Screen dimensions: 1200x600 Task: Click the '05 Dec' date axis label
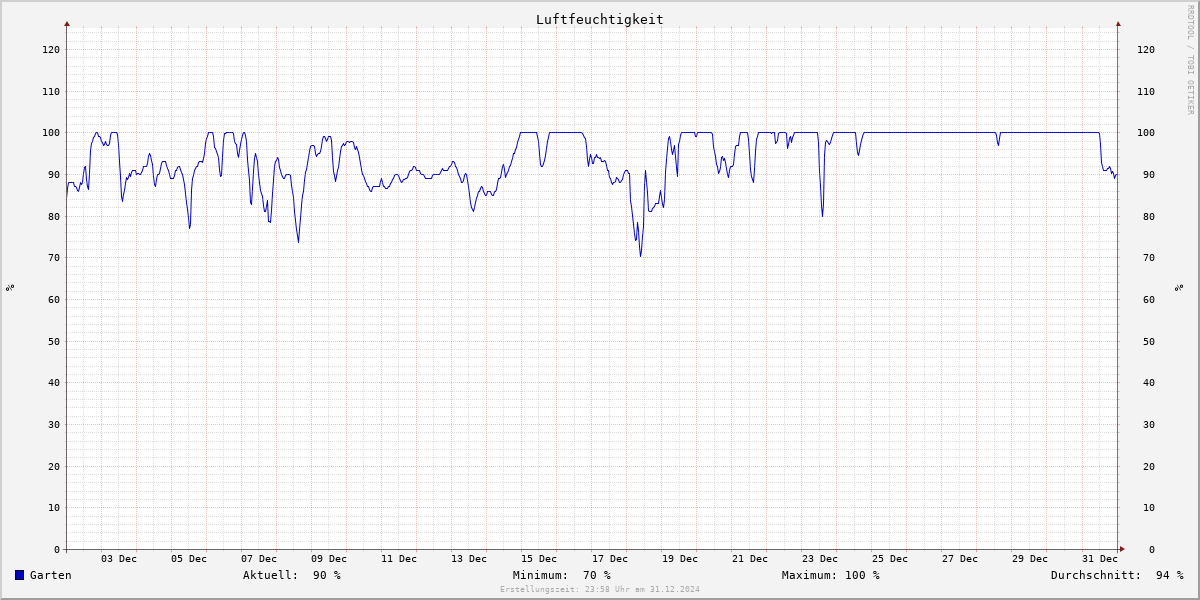(x=189, y=558)
